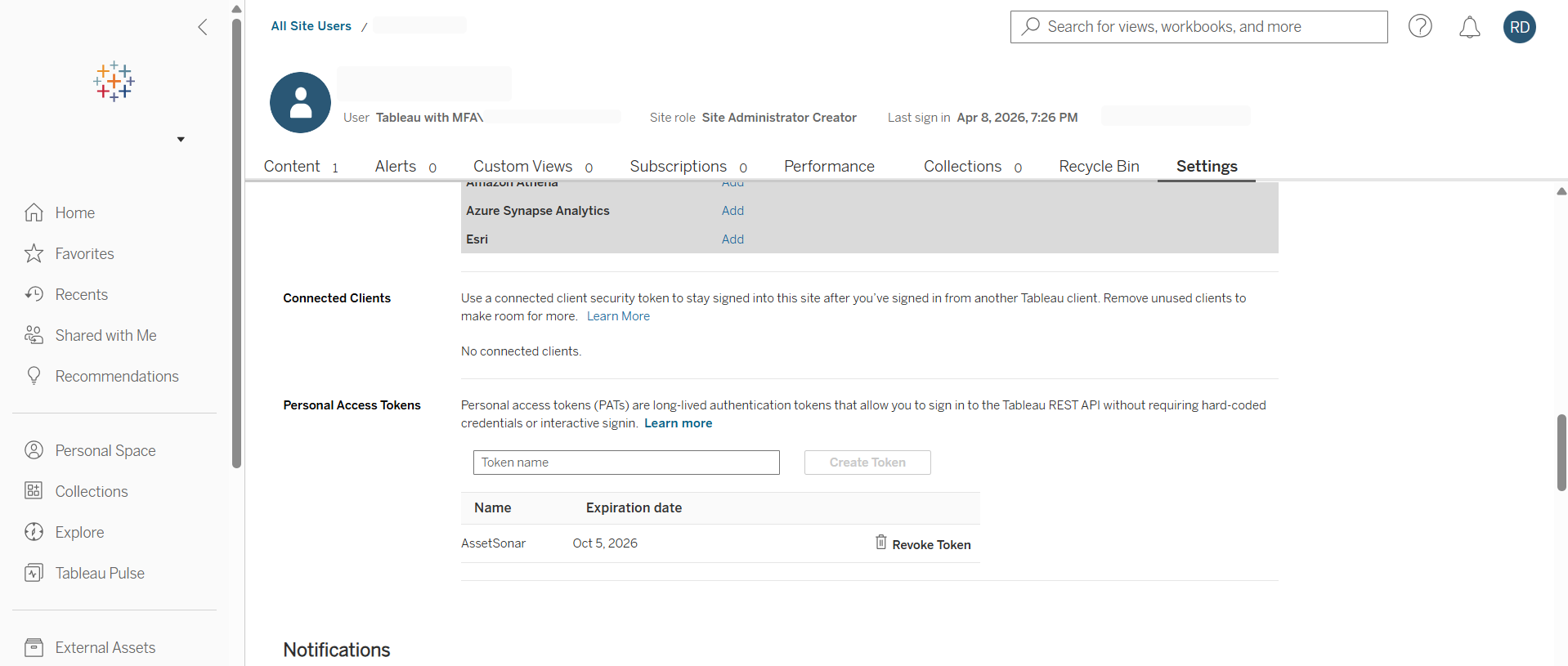Screen dimensions: 1568x666
Task: Click the trash icon beside Revoke Token
Action: coord(881,542)
